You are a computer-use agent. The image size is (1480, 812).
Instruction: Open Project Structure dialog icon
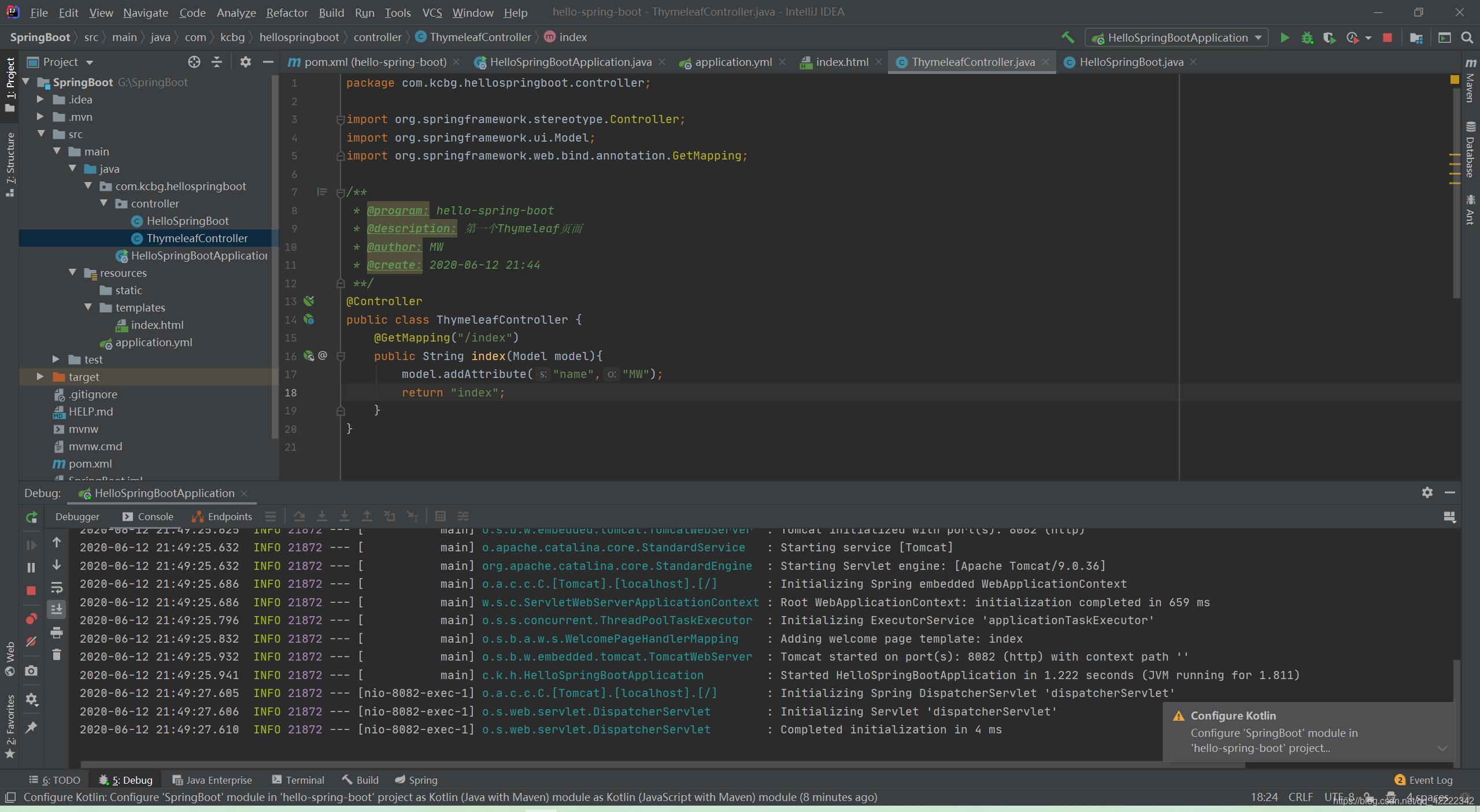pyautogui.click(x=1416, y=38)
